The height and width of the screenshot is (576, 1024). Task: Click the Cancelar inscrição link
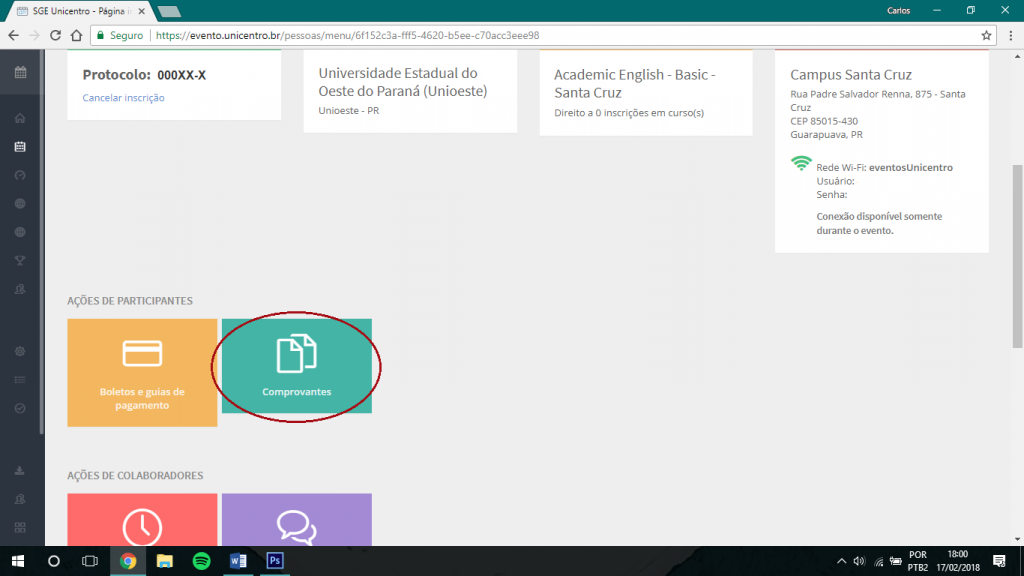pyautogui.click(x=123, y=98)
